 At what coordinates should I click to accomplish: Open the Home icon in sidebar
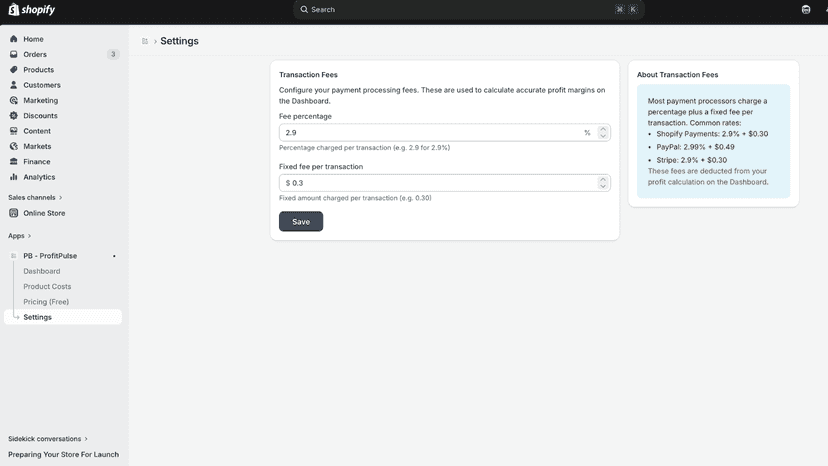(x=14, y=39)
